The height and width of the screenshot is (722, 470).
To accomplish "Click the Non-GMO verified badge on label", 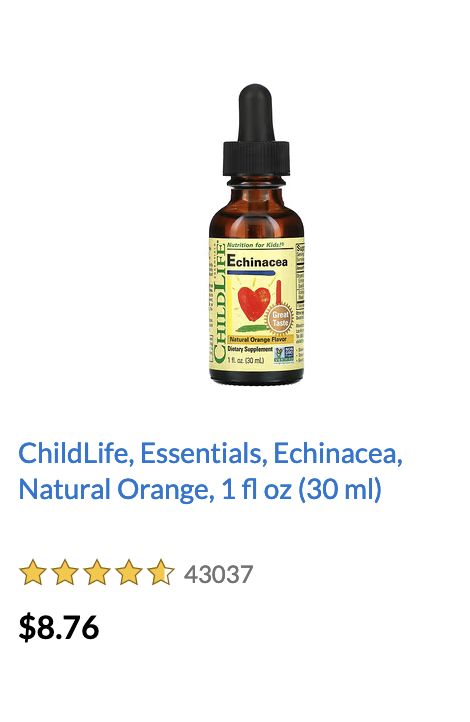I will [x=284, y=355].
